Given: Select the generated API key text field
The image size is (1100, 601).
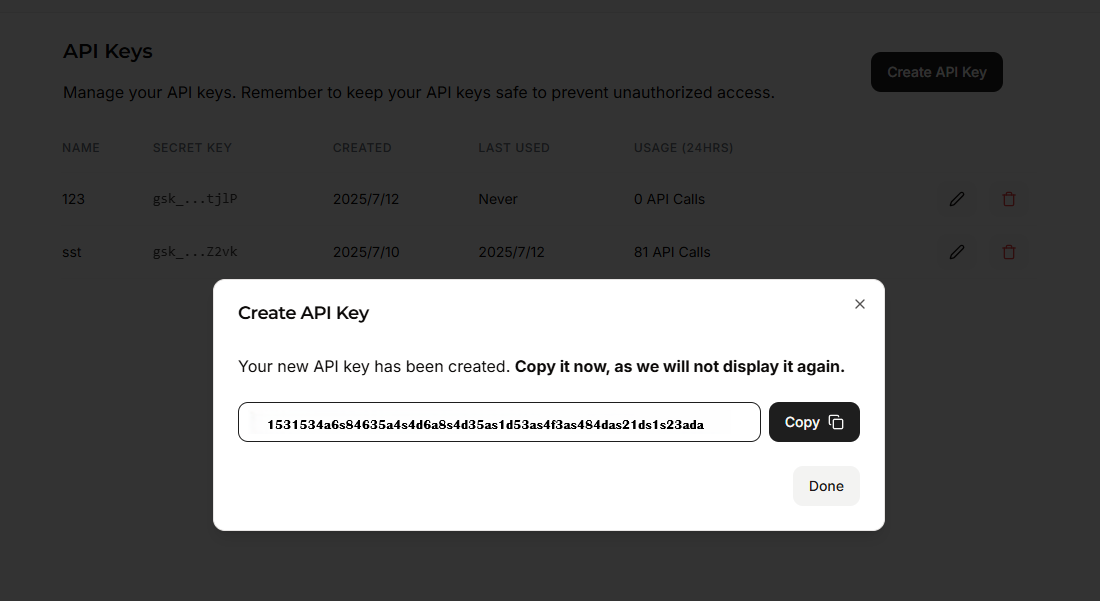Looking at the screenshot, I should point(499,422).
